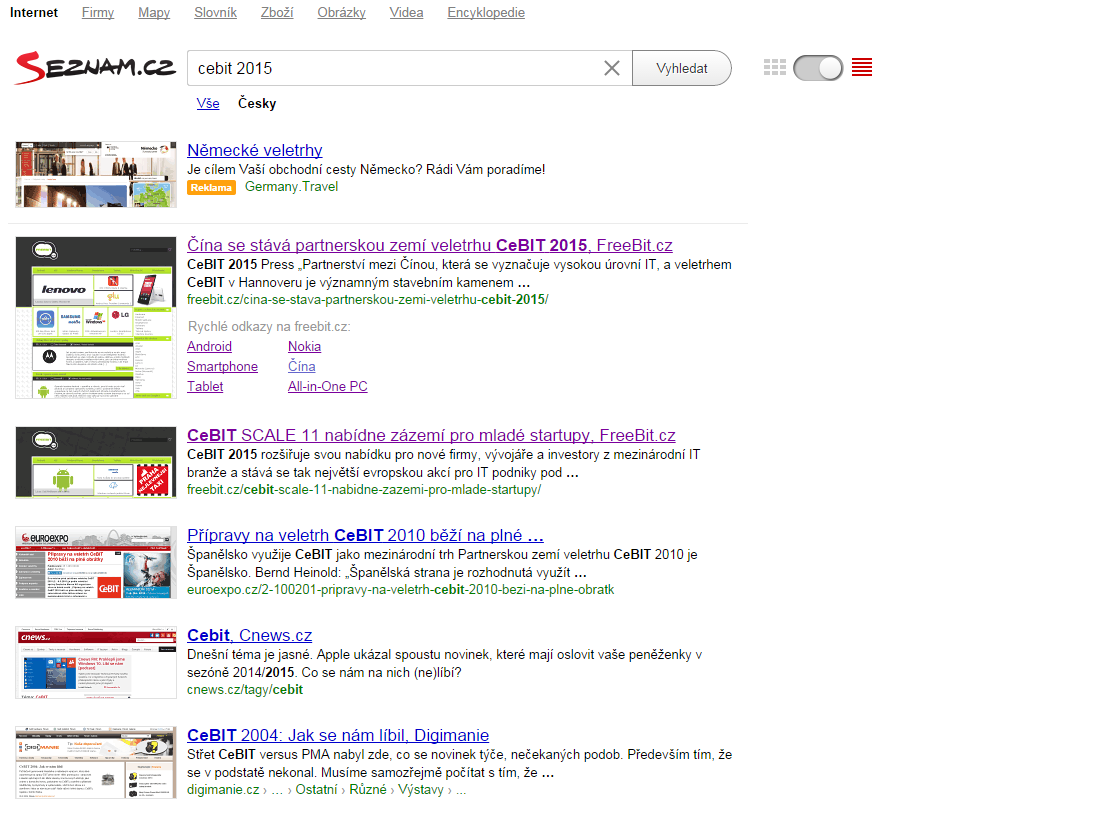Viewport: 1104px width, 814px height.
Task: Open the Obrázky tab
Action: pyautogui.click(x=341, y=13)
